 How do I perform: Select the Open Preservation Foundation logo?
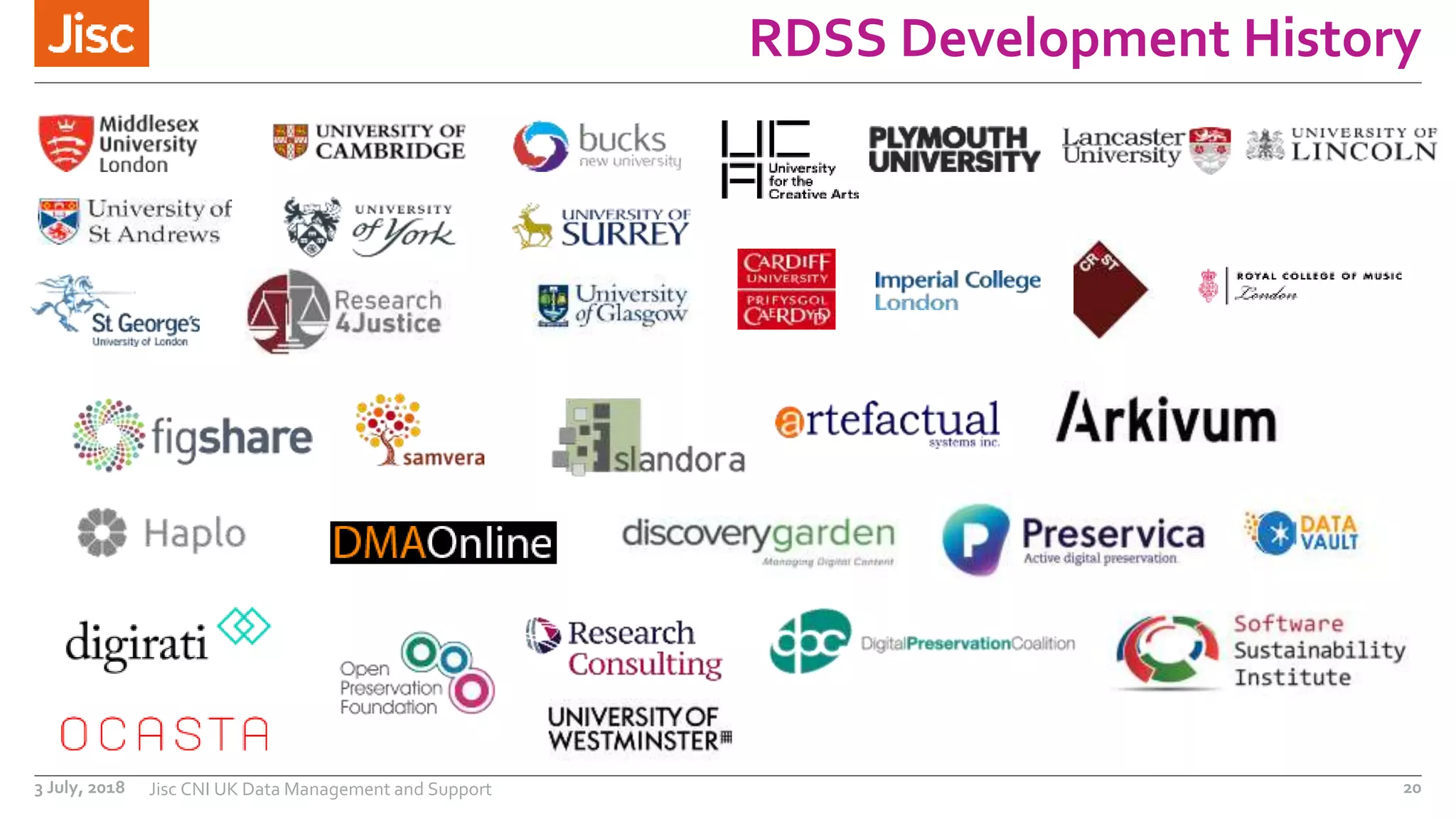click(x=417, y=673)
